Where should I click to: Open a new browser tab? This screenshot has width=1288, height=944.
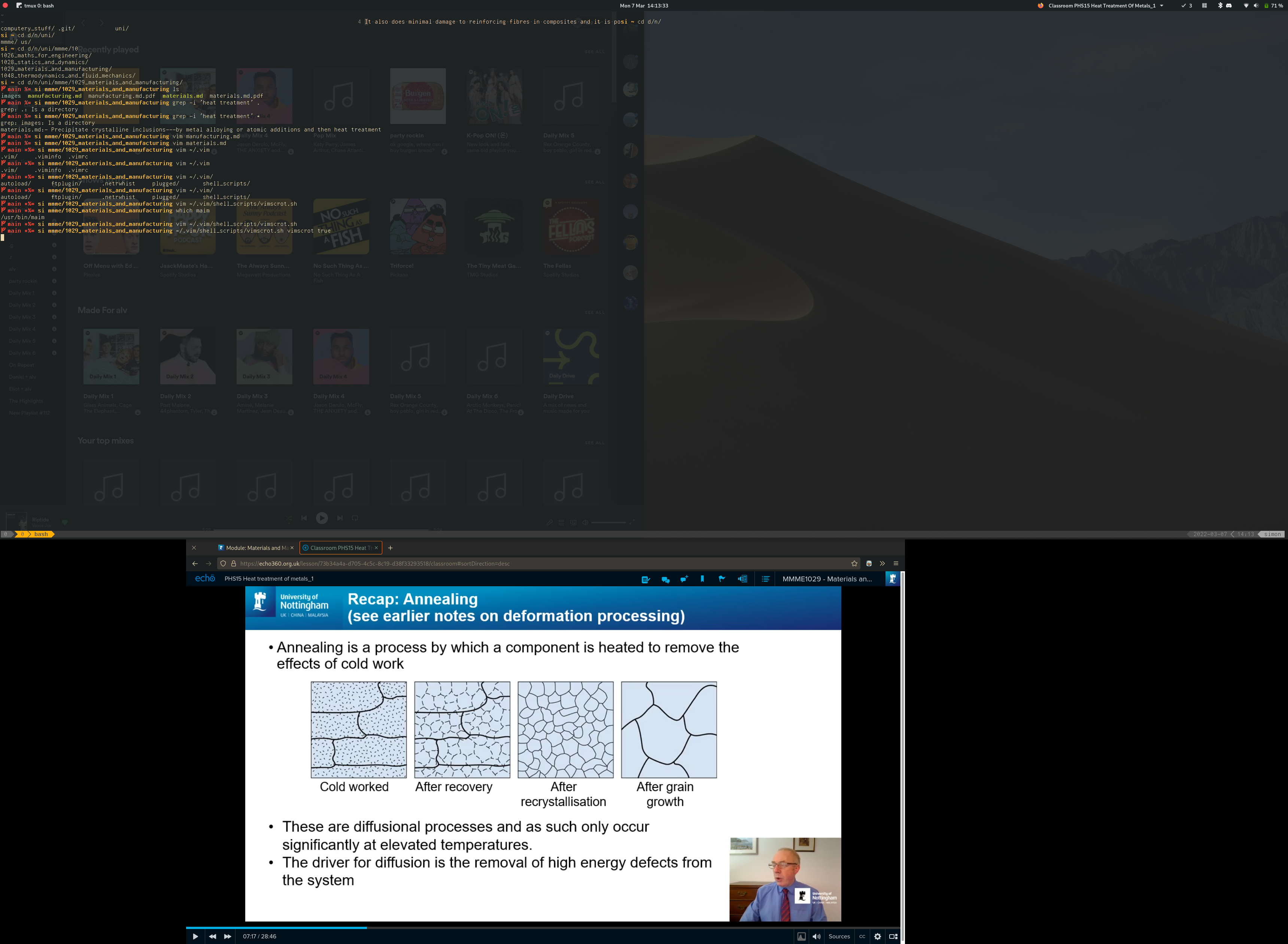click(390, 547)
